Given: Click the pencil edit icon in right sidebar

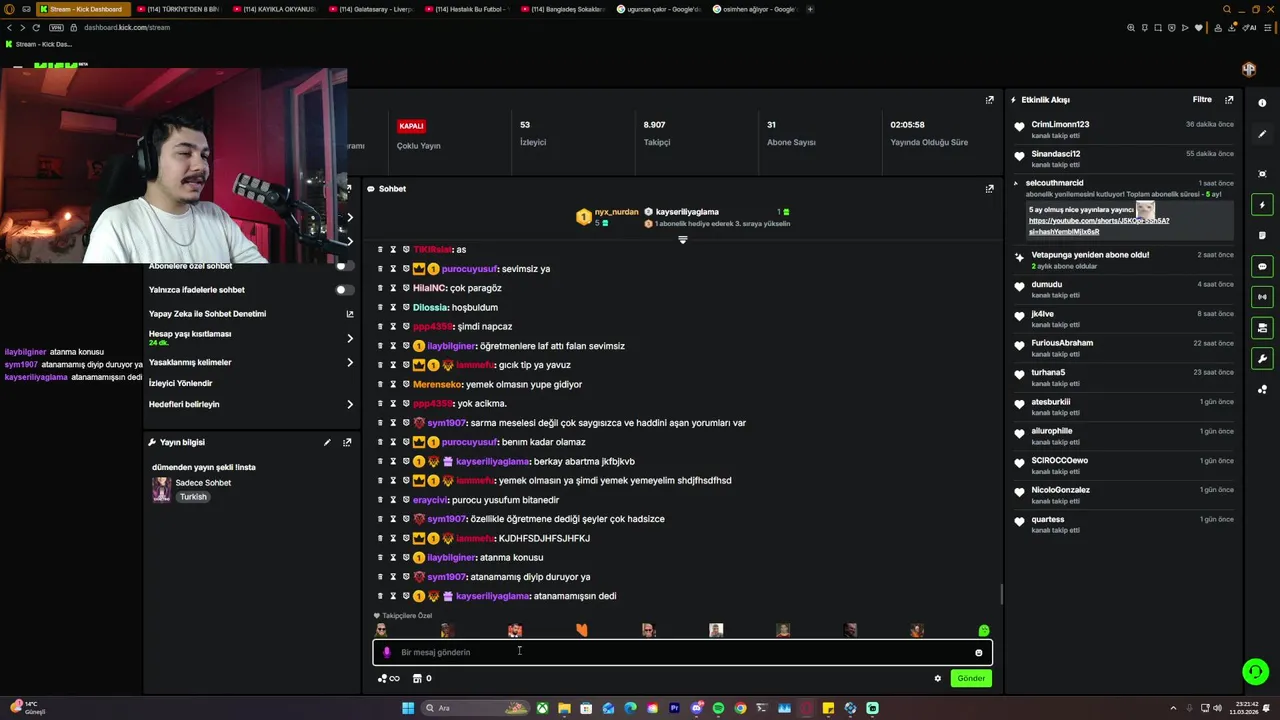Looking at the screenshot, I should click(1262, 134).
